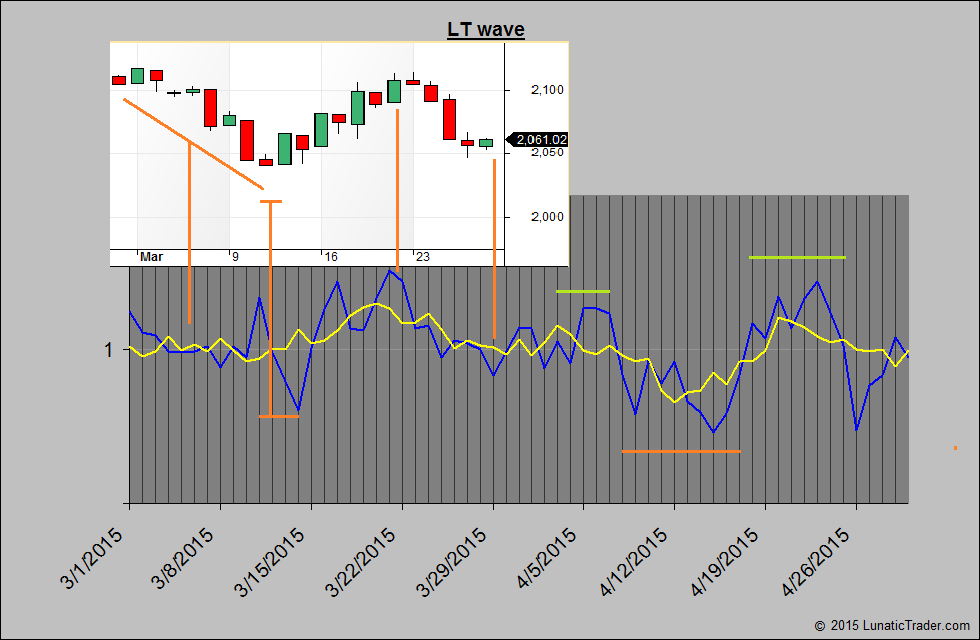980x640 pixels.
Task: Click the last green candlestick beside price tag
Action: click(x=486, y=143)
